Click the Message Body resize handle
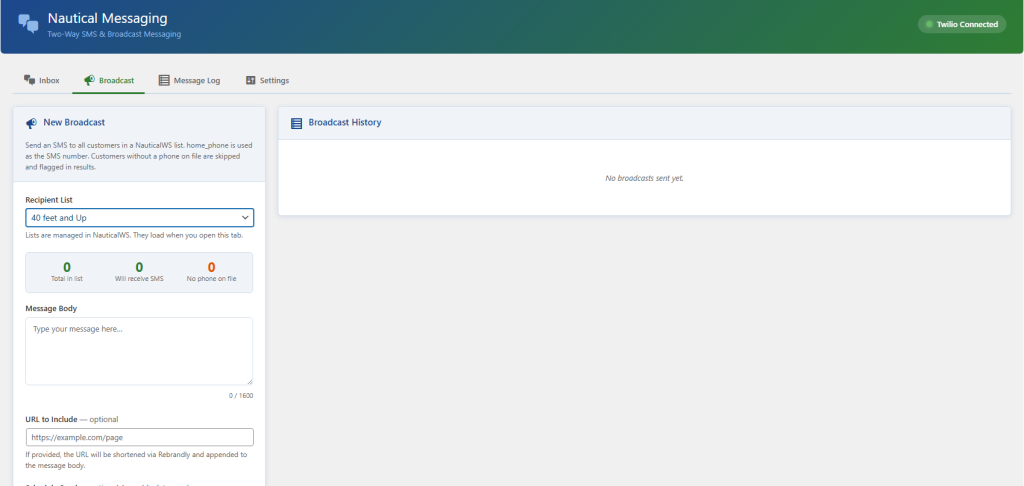1024x486 pixels. coord(249,381)
